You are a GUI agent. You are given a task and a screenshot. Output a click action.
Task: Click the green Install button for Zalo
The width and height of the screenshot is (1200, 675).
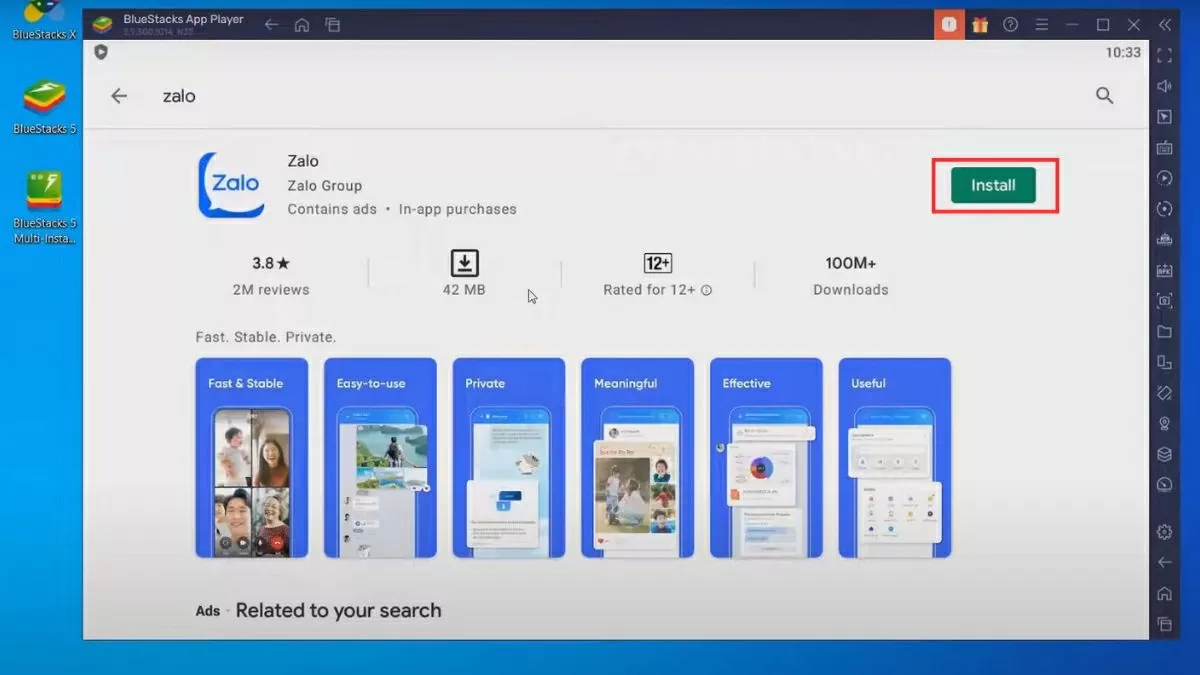click(993, 185)
